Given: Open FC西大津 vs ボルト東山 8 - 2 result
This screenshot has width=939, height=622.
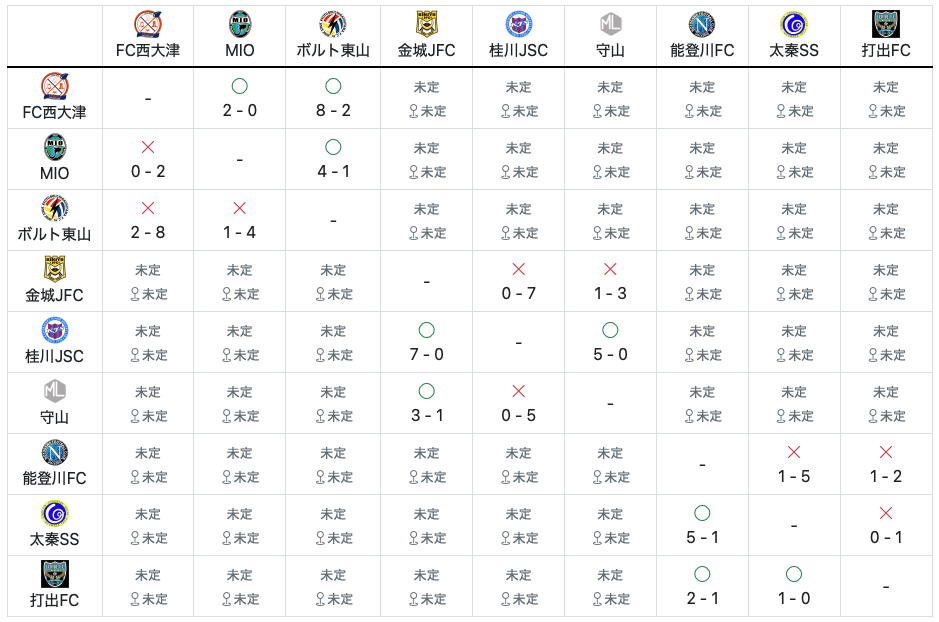Looking at the screenshot, I should (333, 110).
